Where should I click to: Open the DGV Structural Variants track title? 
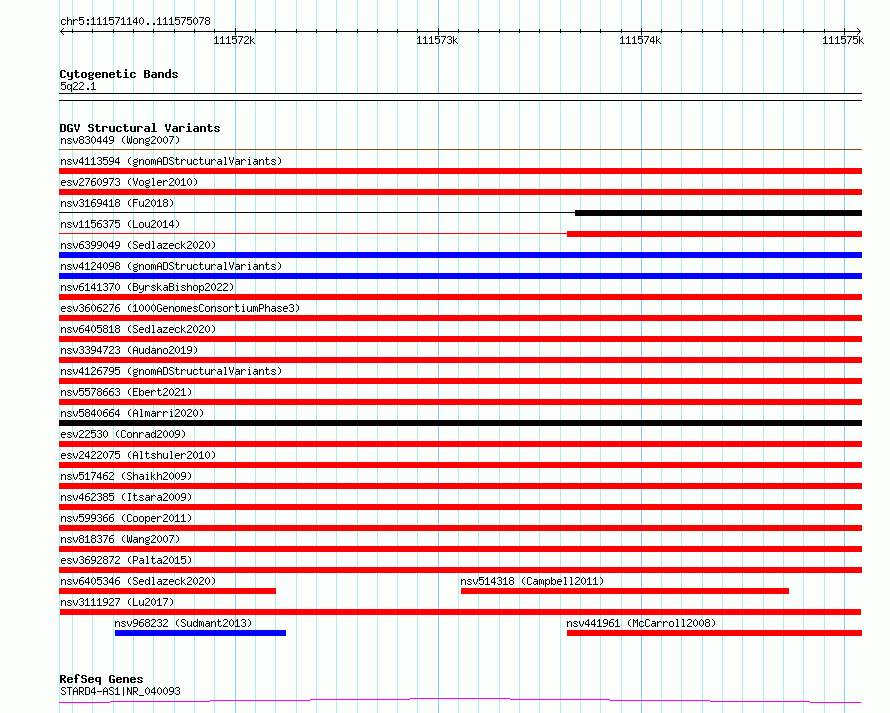tap(140, 128)
